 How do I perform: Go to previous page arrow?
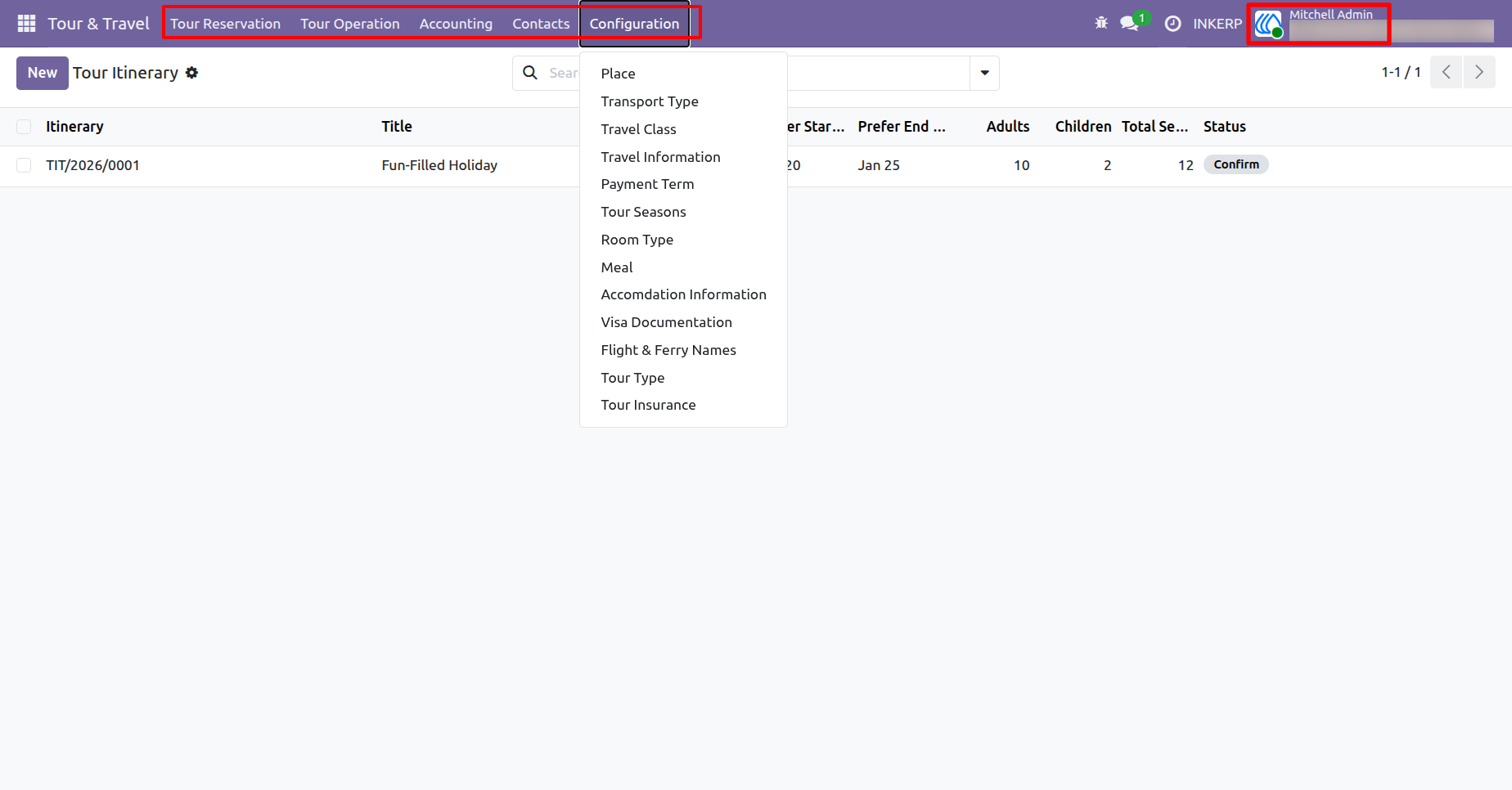(x=1446, y=72)
